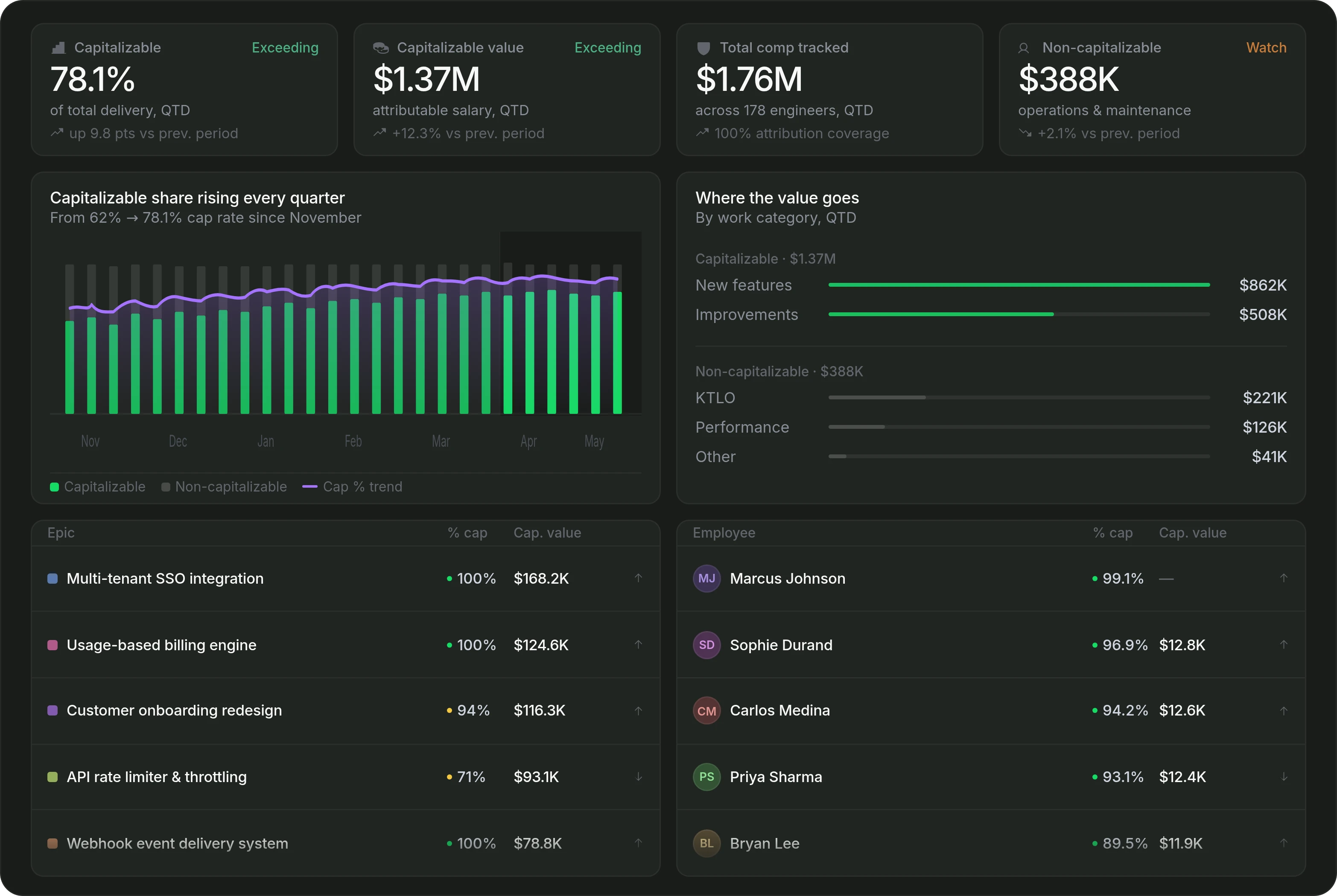This screenshot has height=896, width=1337.
Task: Click the brown swatch for Webhook event delivery system
Action: coord(53,844)
